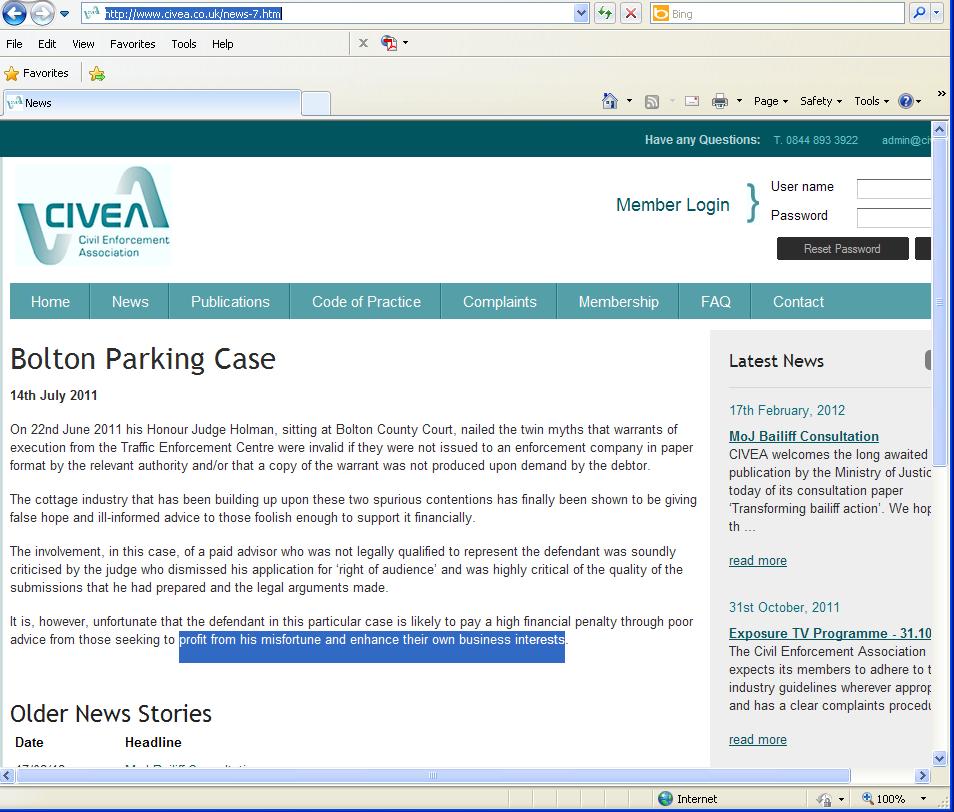Screen dimensions: 954x812
Task: Click the Protected Mode status icon
Action: [x=824, y=799]
